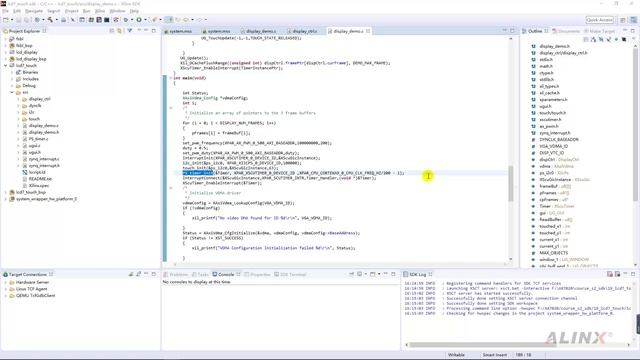Open the Help menu
The height and width of the screenshot is (360, 640).
pos(134,11)
